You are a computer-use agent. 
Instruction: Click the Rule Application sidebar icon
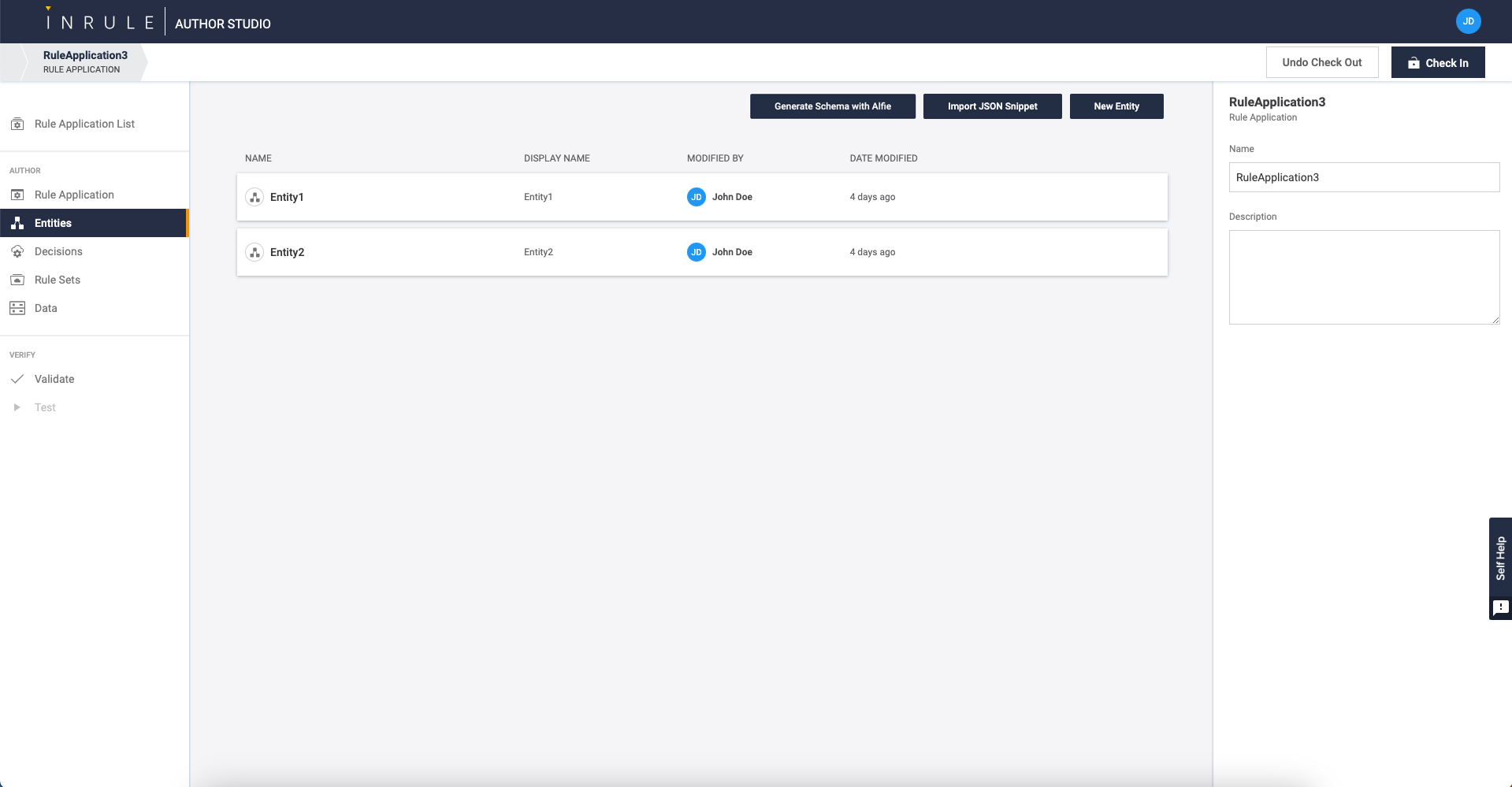click(17, 195)
